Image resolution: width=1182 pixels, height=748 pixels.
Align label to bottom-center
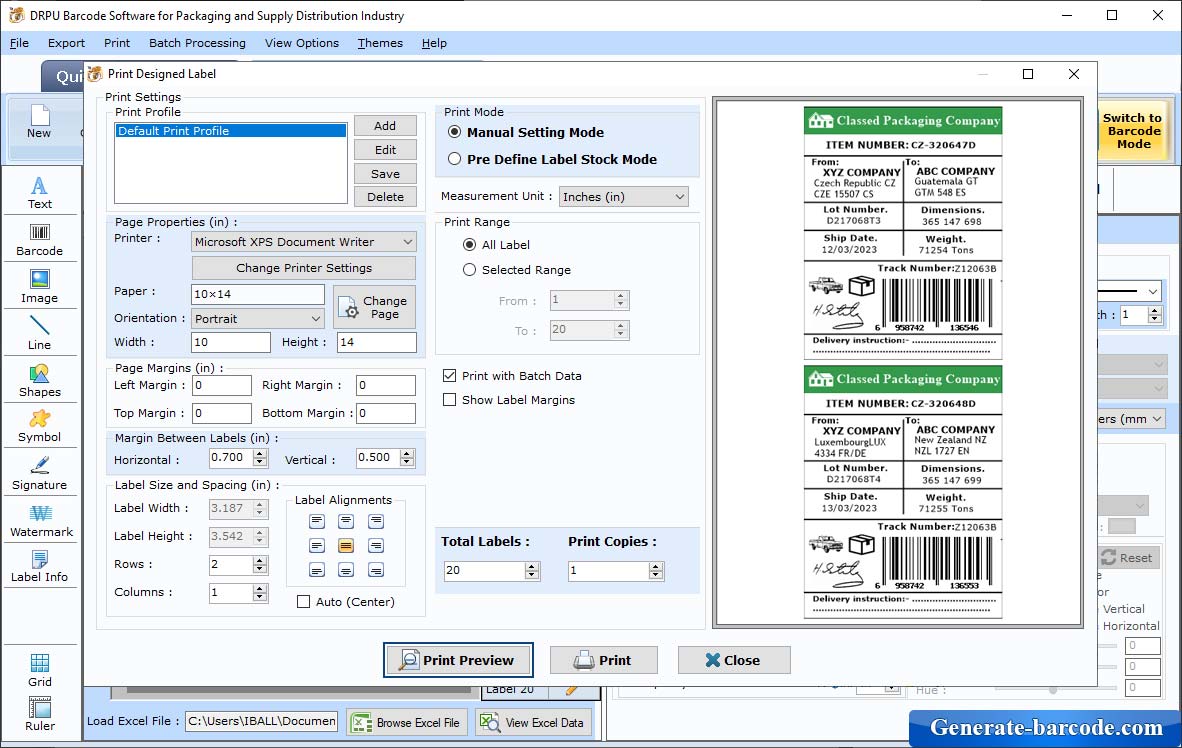[x=346, y=570]
